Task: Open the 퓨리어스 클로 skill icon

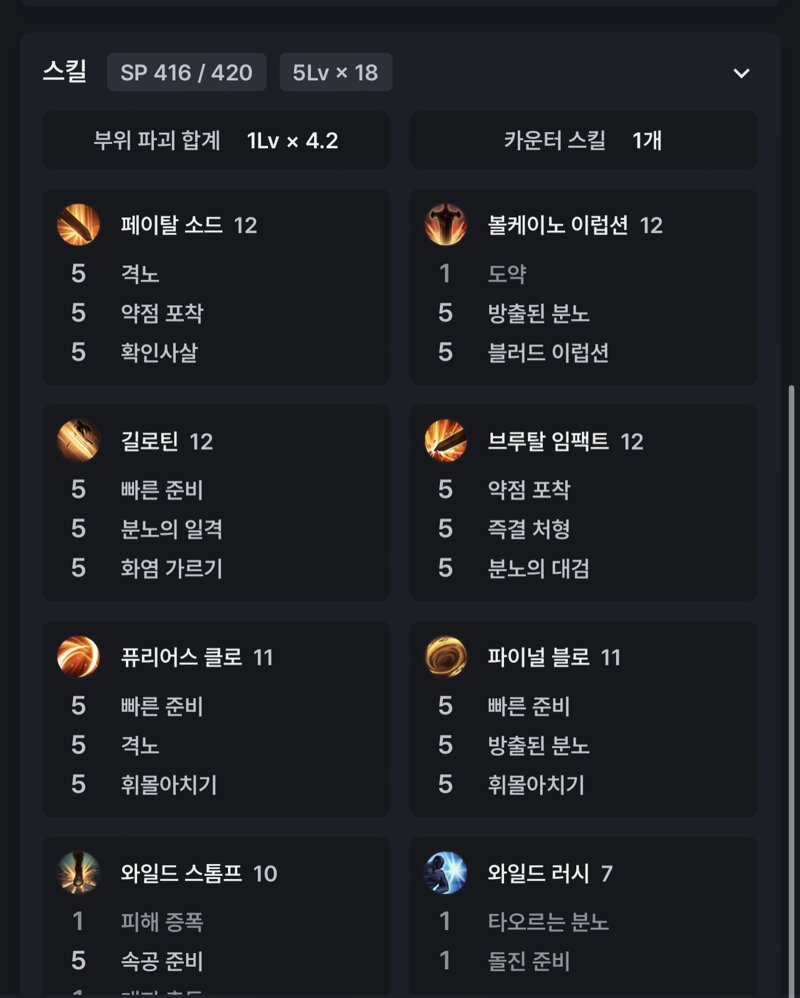Action: pos(78,656)
